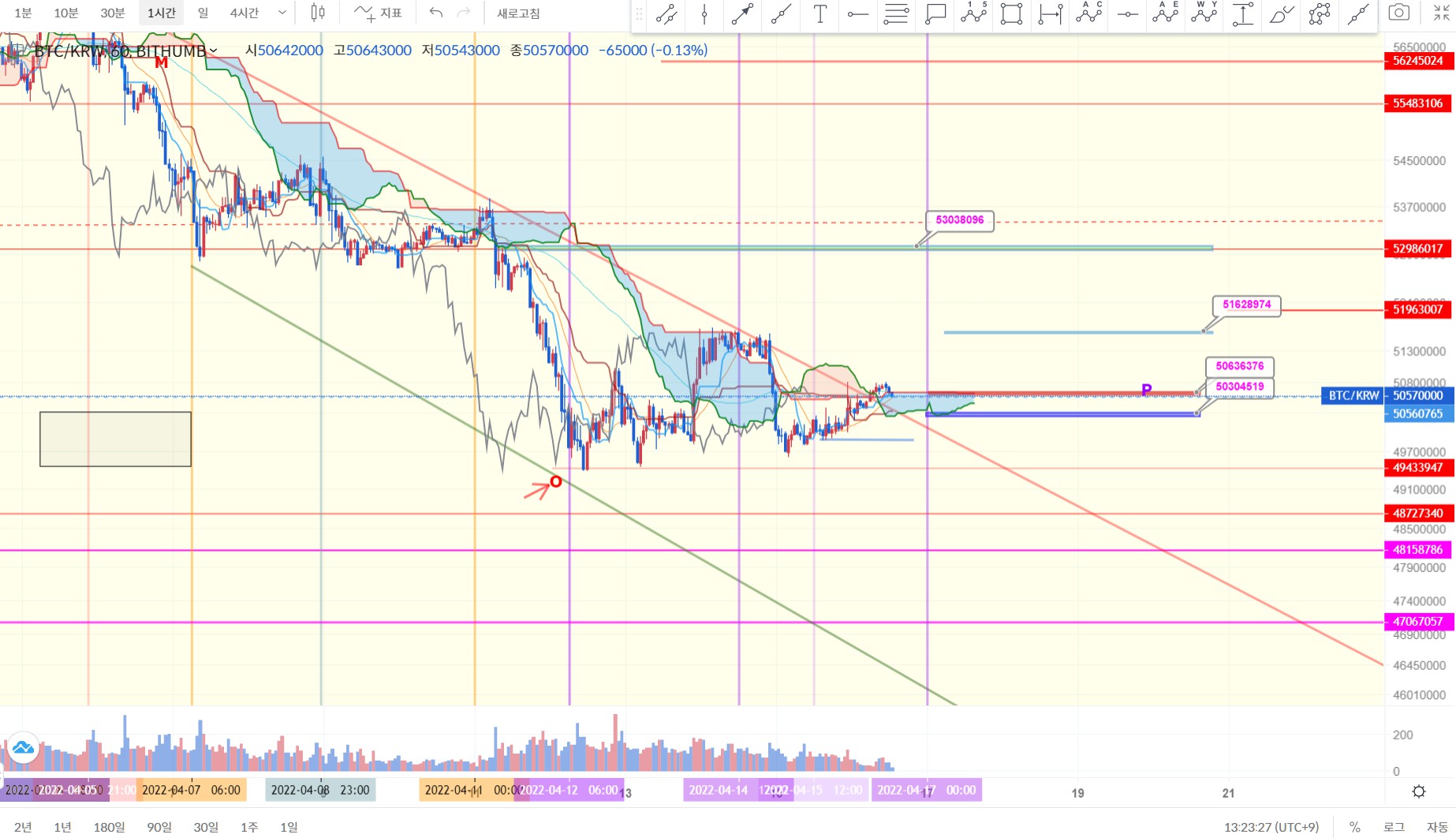Redo the chart action
Viewport: 1456px width, 838px height.
465,13
